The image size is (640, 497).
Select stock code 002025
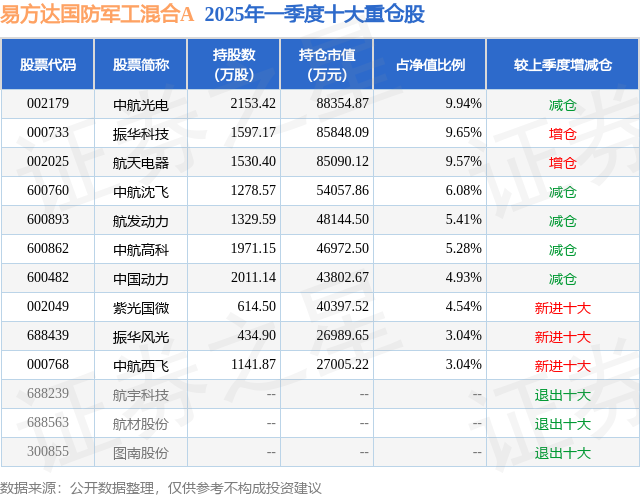(48, 161)
